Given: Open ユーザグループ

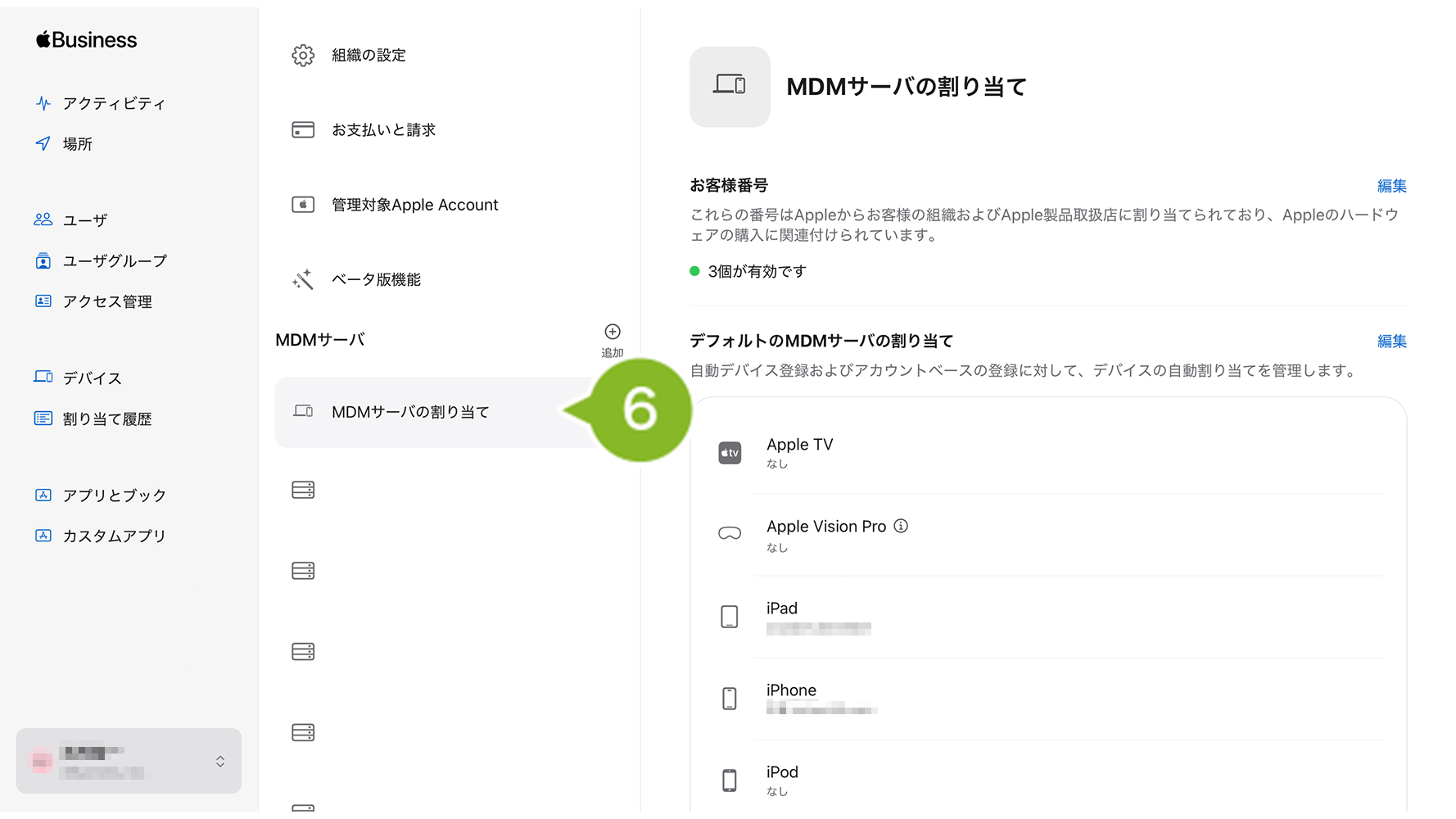Looking at the screenshot, I should click(x=115, y=260).
